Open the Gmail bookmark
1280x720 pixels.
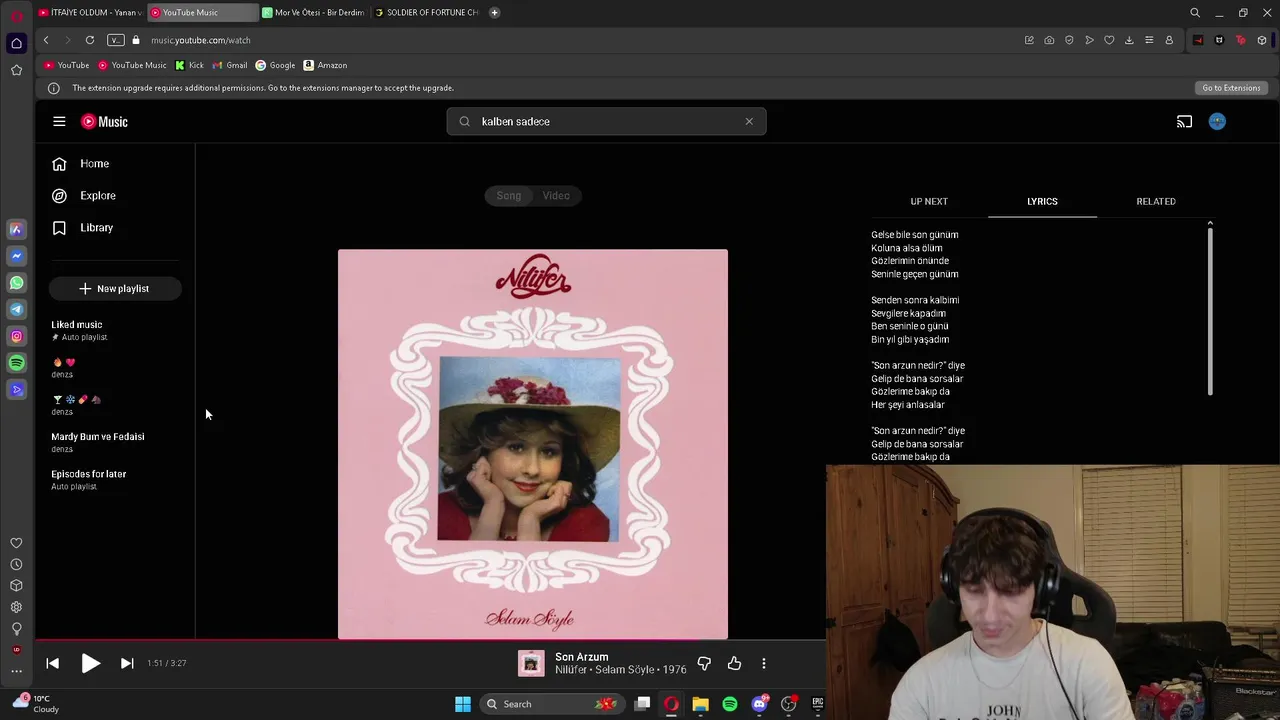230,65
